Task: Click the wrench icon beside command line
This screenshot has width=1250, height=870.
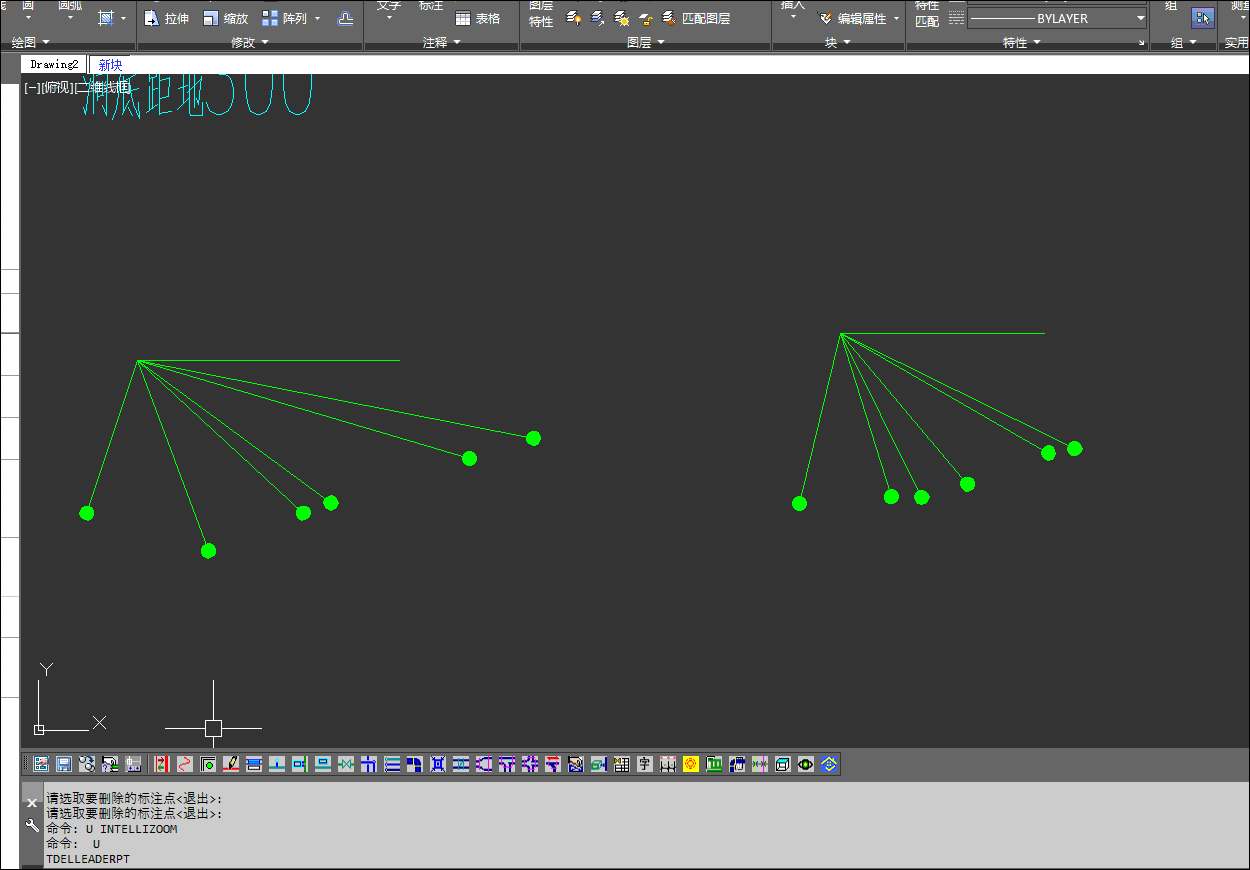Action: 32,825
